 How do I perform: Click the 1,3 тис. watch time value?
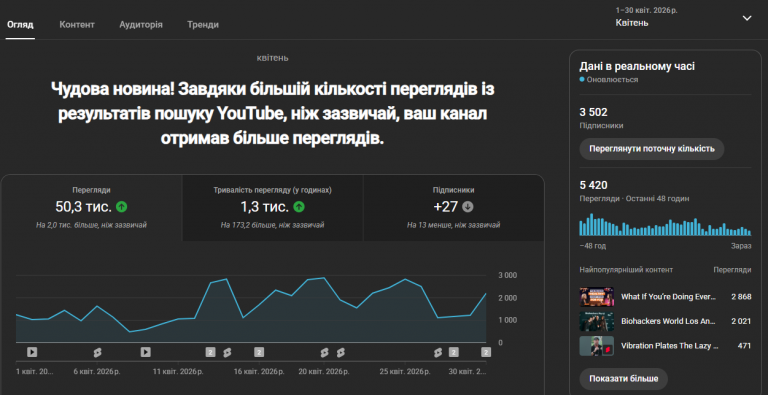(264, 207)
